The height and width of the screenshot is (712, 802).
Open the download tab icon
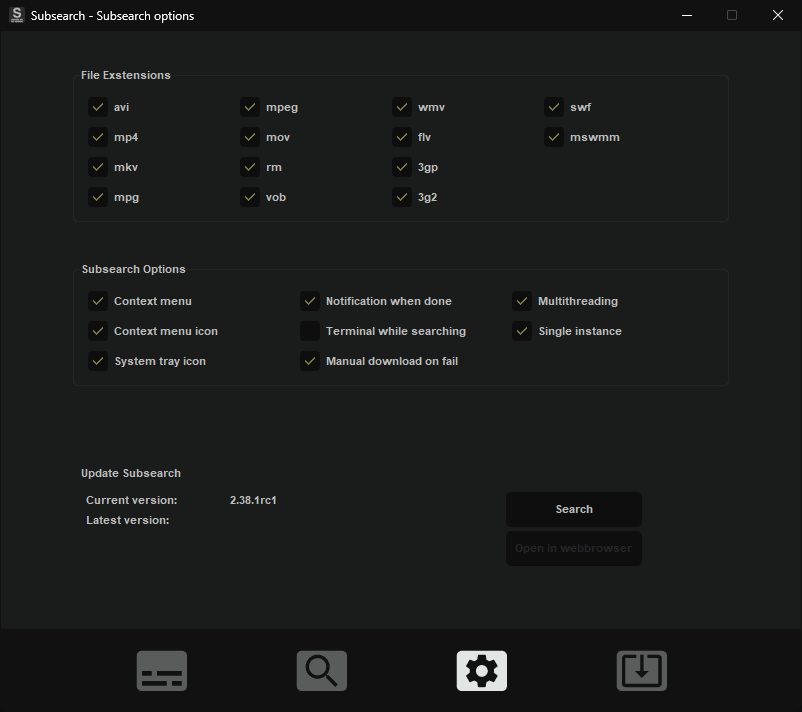coord(641,670)
